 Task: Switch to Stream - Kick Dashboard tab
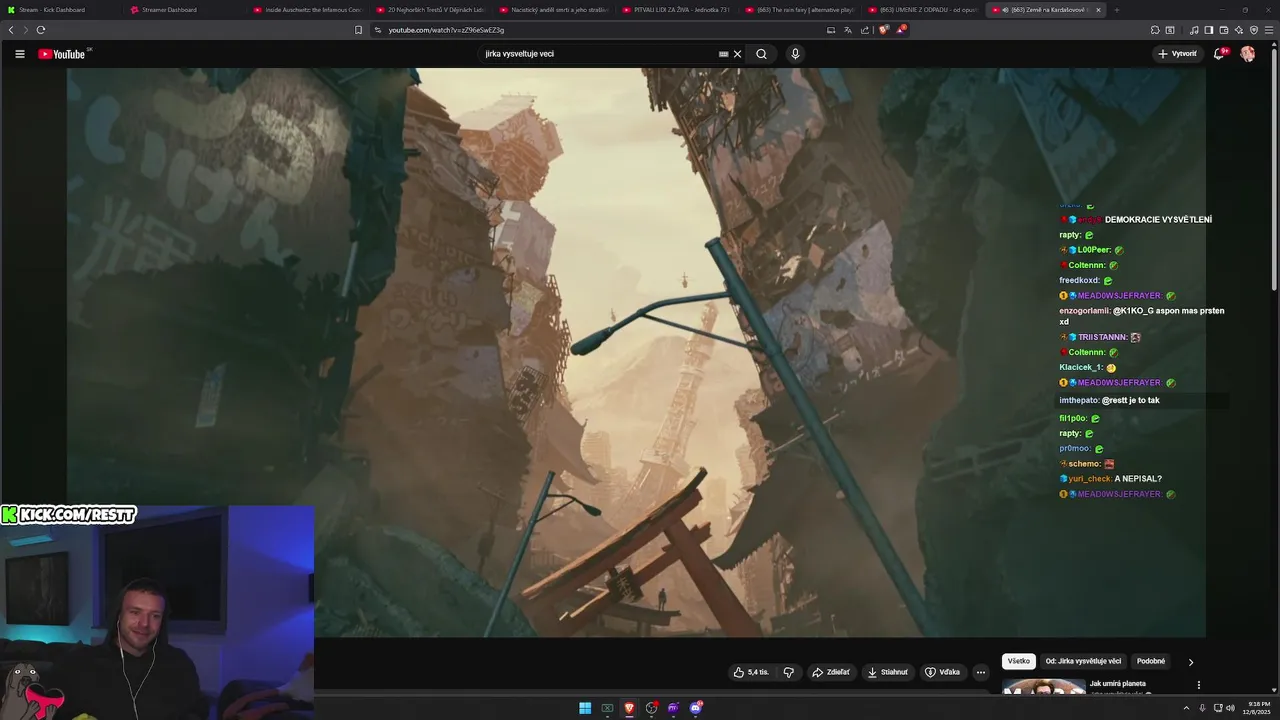(x=60, y=10)
